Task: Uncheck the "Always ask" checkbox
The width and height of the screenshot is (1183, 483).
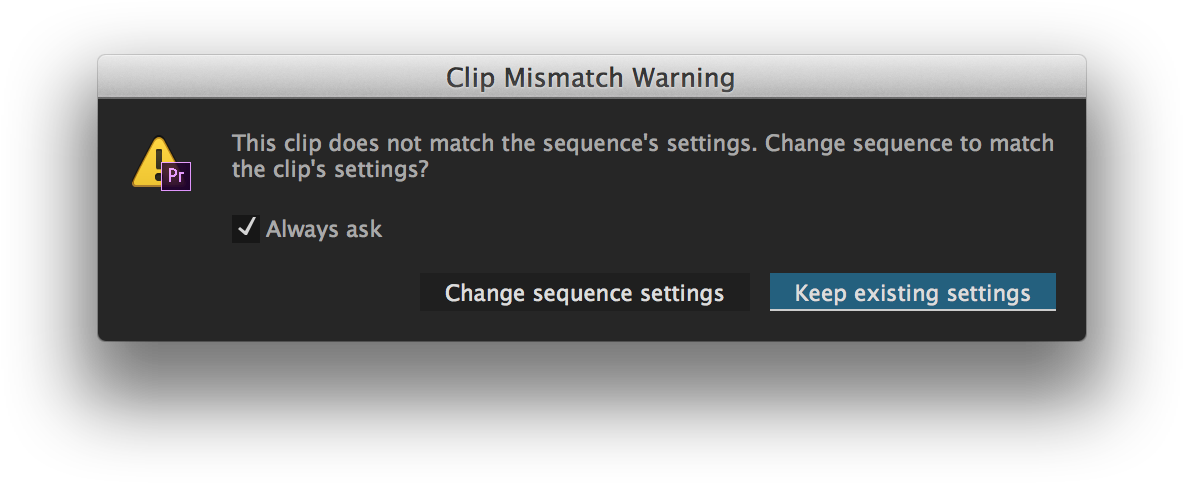Action: (245, 229)
